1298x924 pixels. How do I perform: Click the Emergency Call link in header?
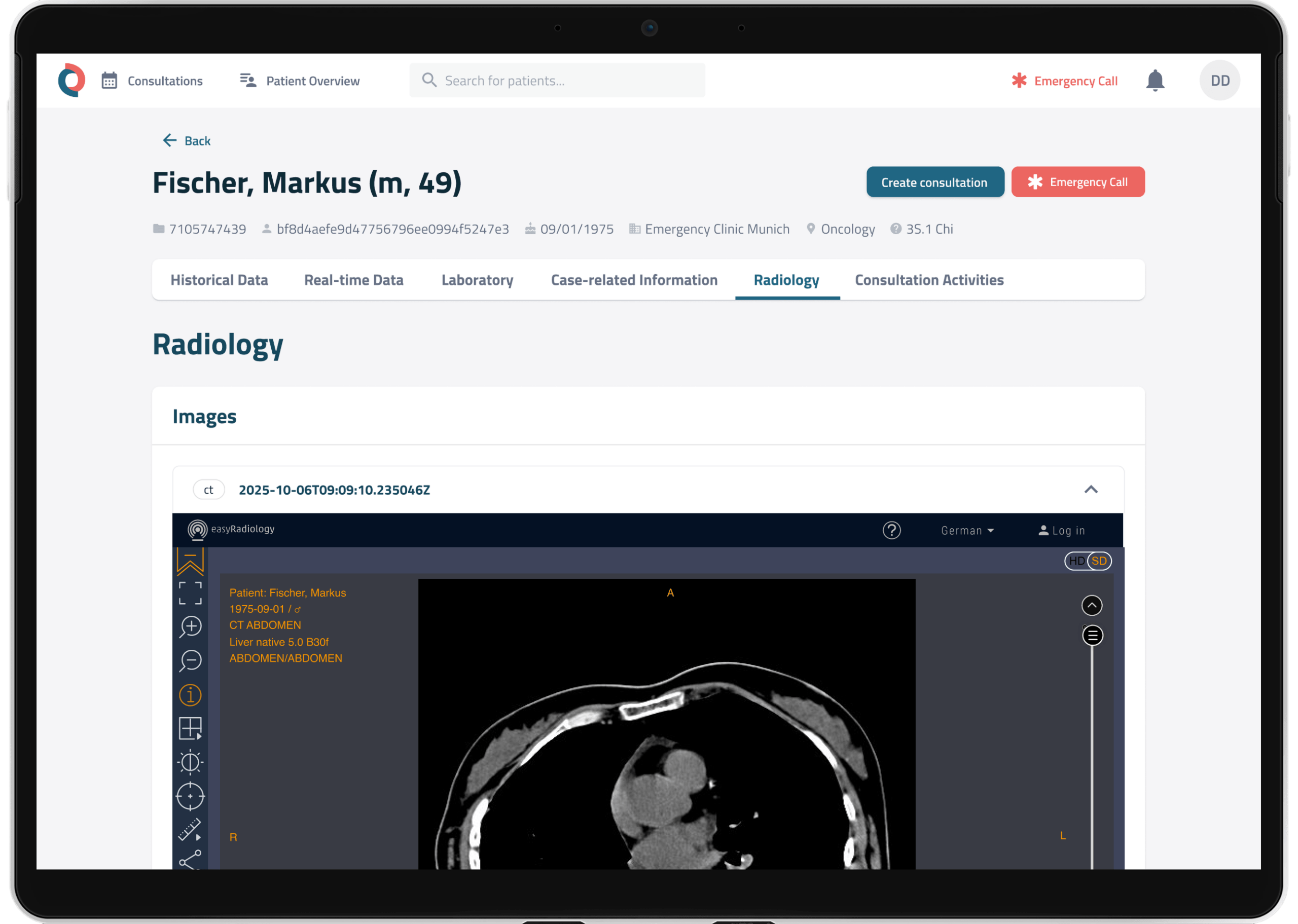[1064, 81]
